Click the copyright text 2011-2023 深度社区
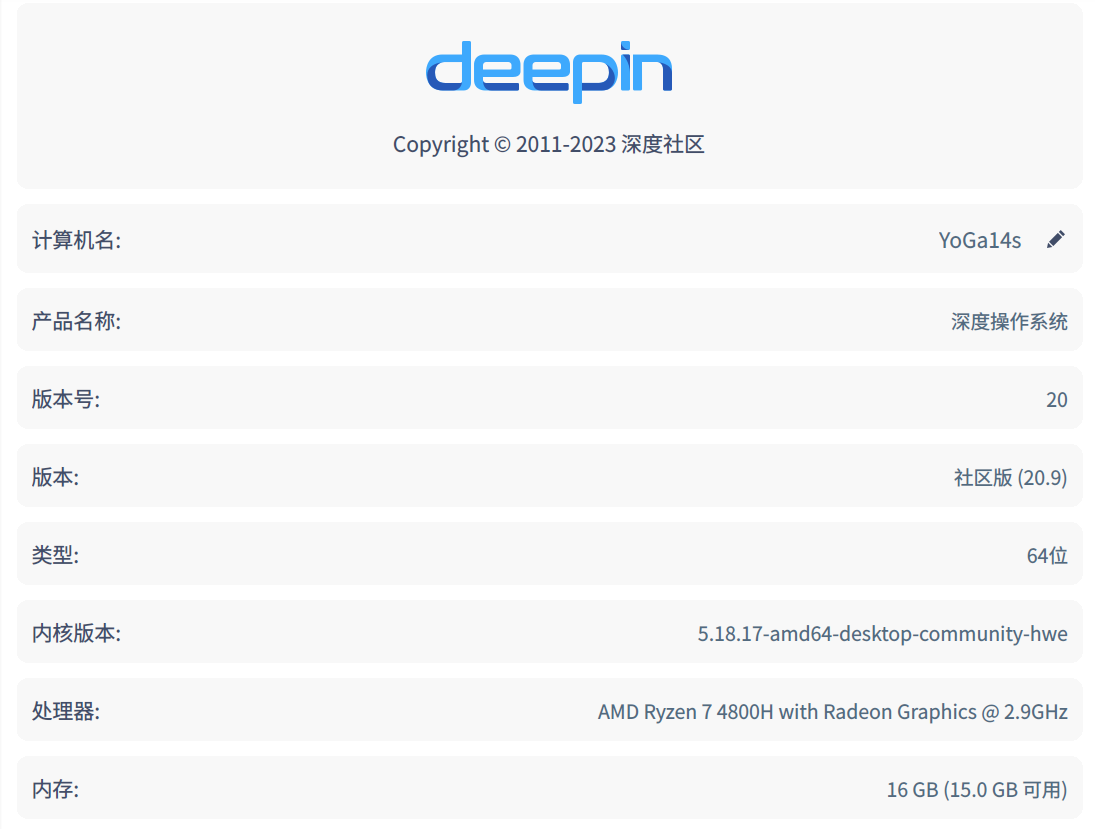The width and height of the screenshot is (1095, 829). point(549,145)
